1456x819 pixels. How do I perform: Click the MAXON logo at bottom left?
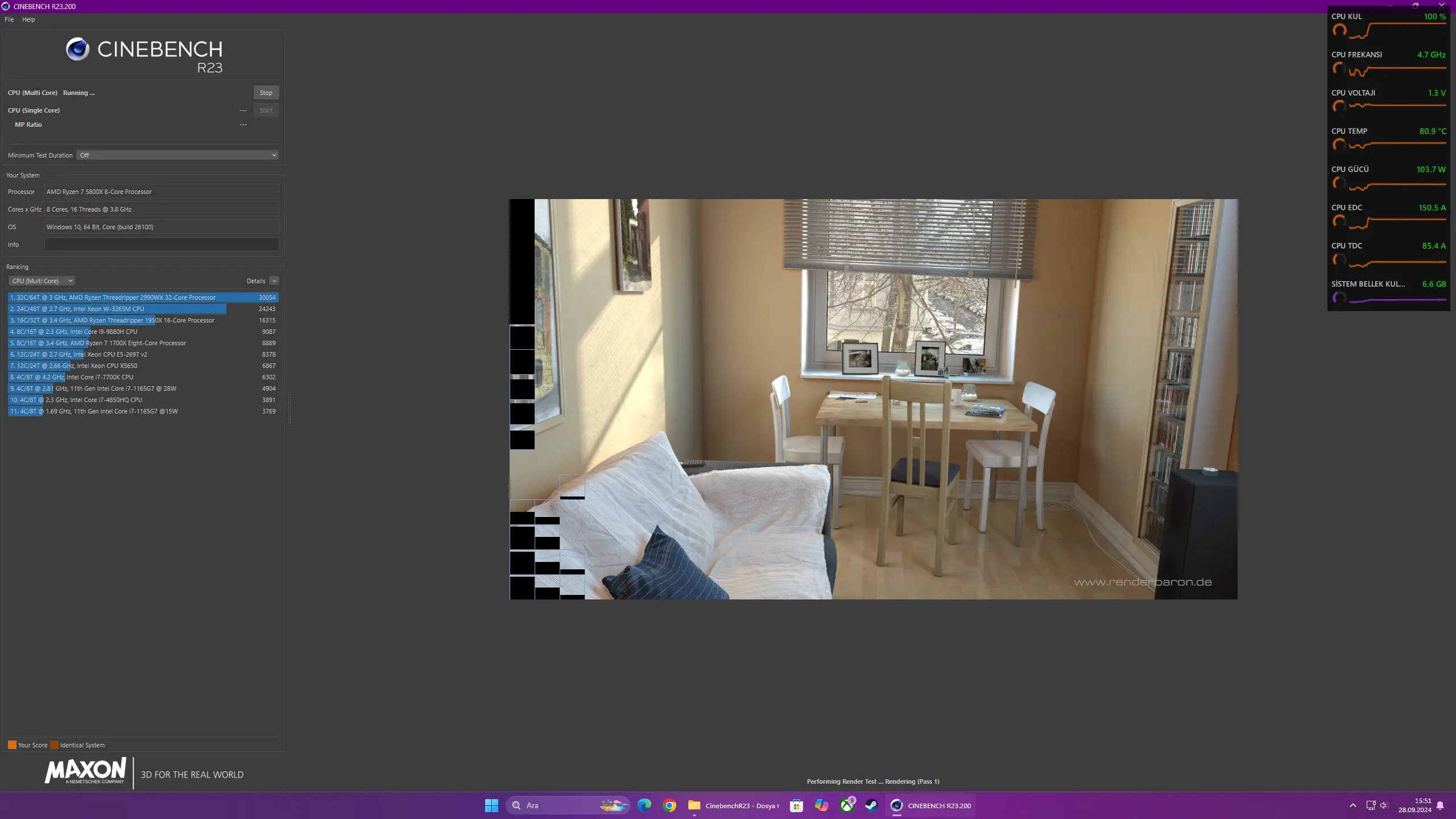[85, 772]
